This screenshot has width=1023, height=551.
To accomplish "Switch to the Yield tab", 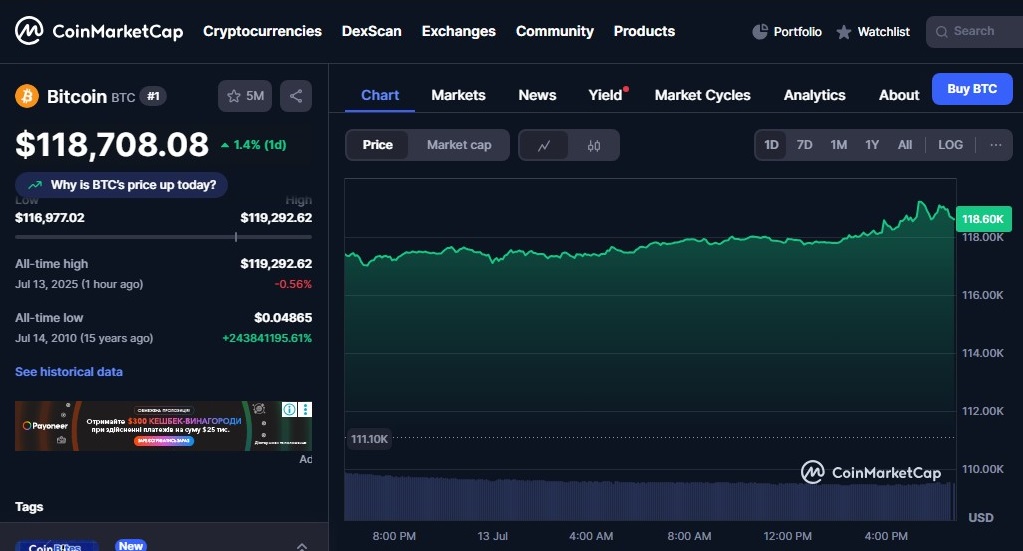I will click(605, 95).
